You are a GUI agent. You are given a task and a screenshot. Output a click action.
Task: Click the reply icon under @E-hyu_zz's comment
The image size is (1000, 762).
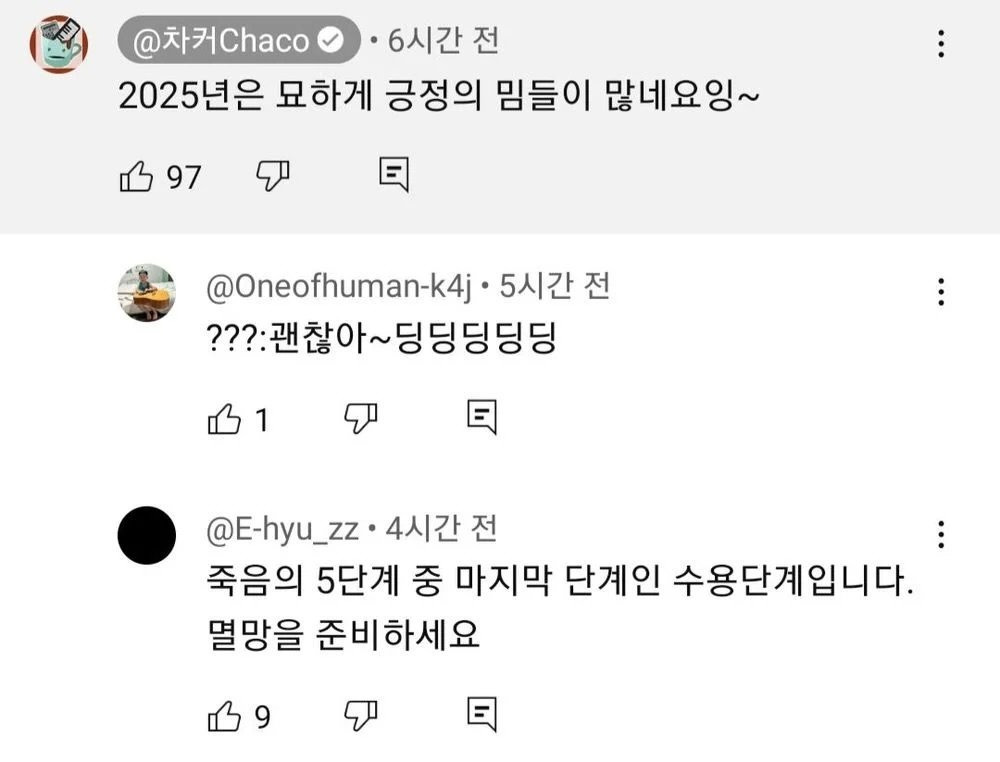(x=483, y=712)
